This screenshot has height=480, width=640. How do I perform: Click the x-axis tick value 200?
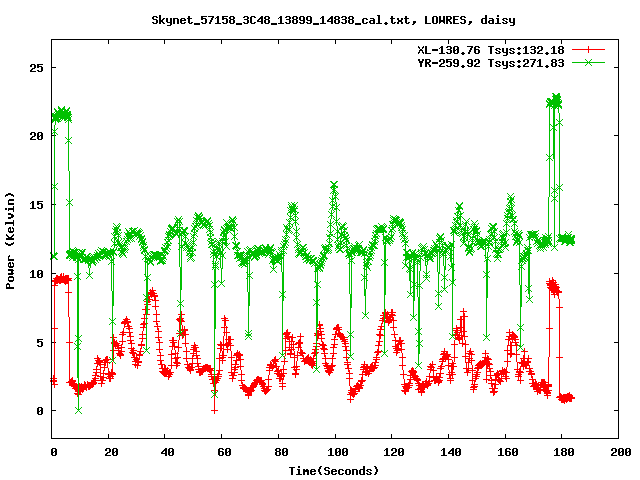(620, 452)
